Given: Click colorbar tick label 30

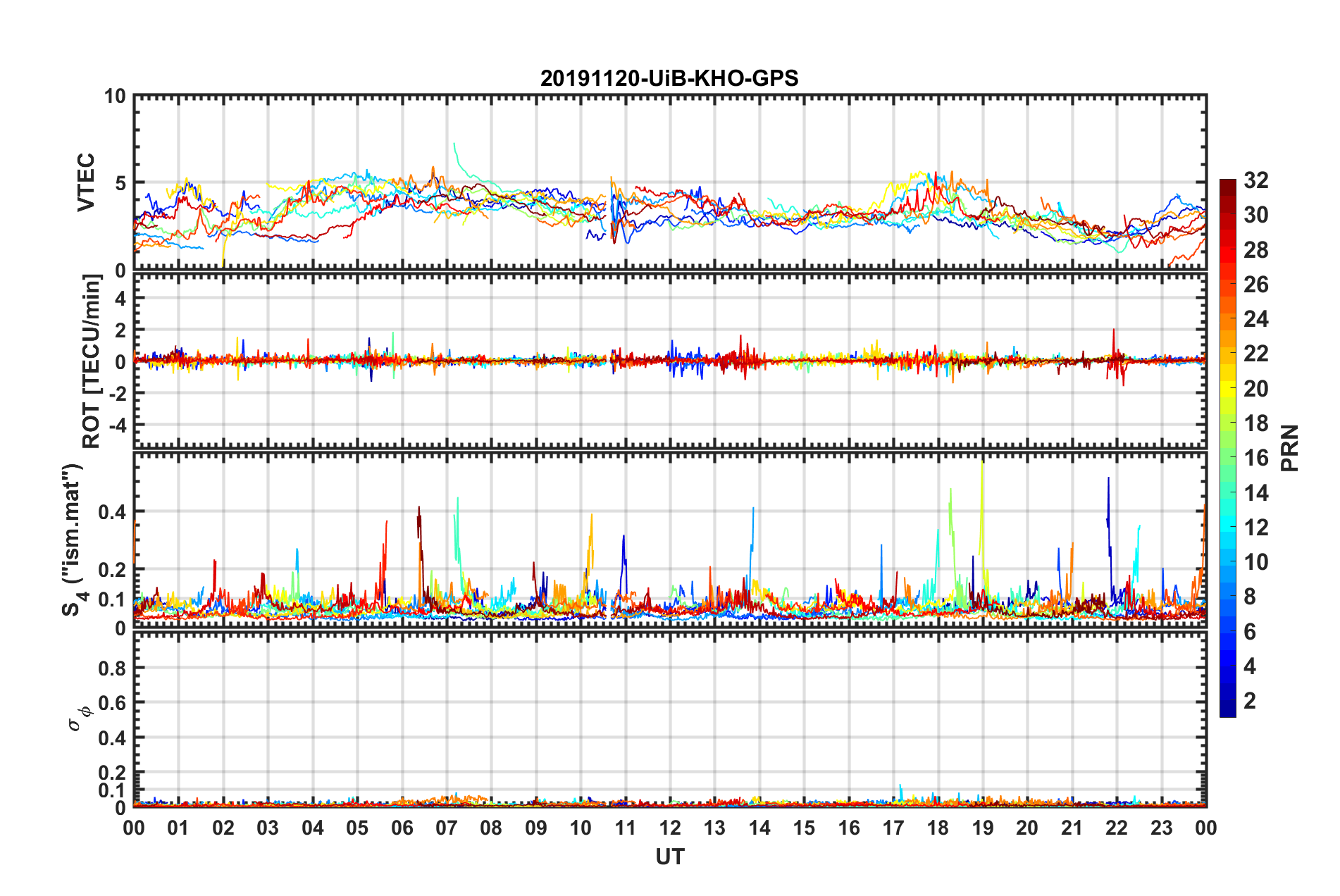Looking at the screenshot, I should [1255, 215].
